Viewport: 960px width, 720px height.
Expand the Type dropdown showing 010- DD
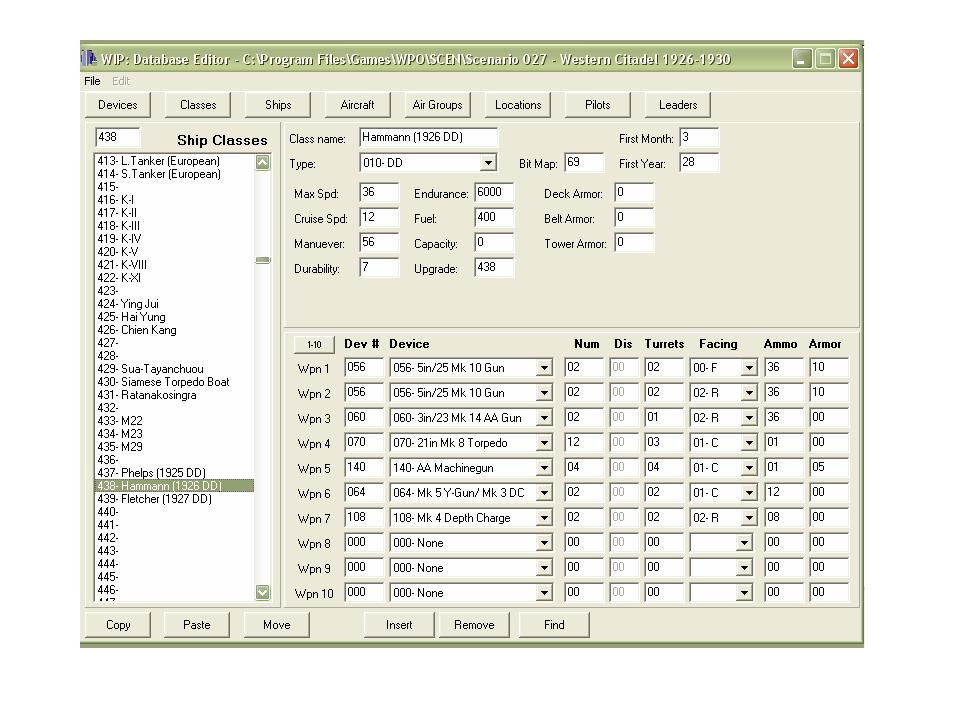(x=488, y=163)
